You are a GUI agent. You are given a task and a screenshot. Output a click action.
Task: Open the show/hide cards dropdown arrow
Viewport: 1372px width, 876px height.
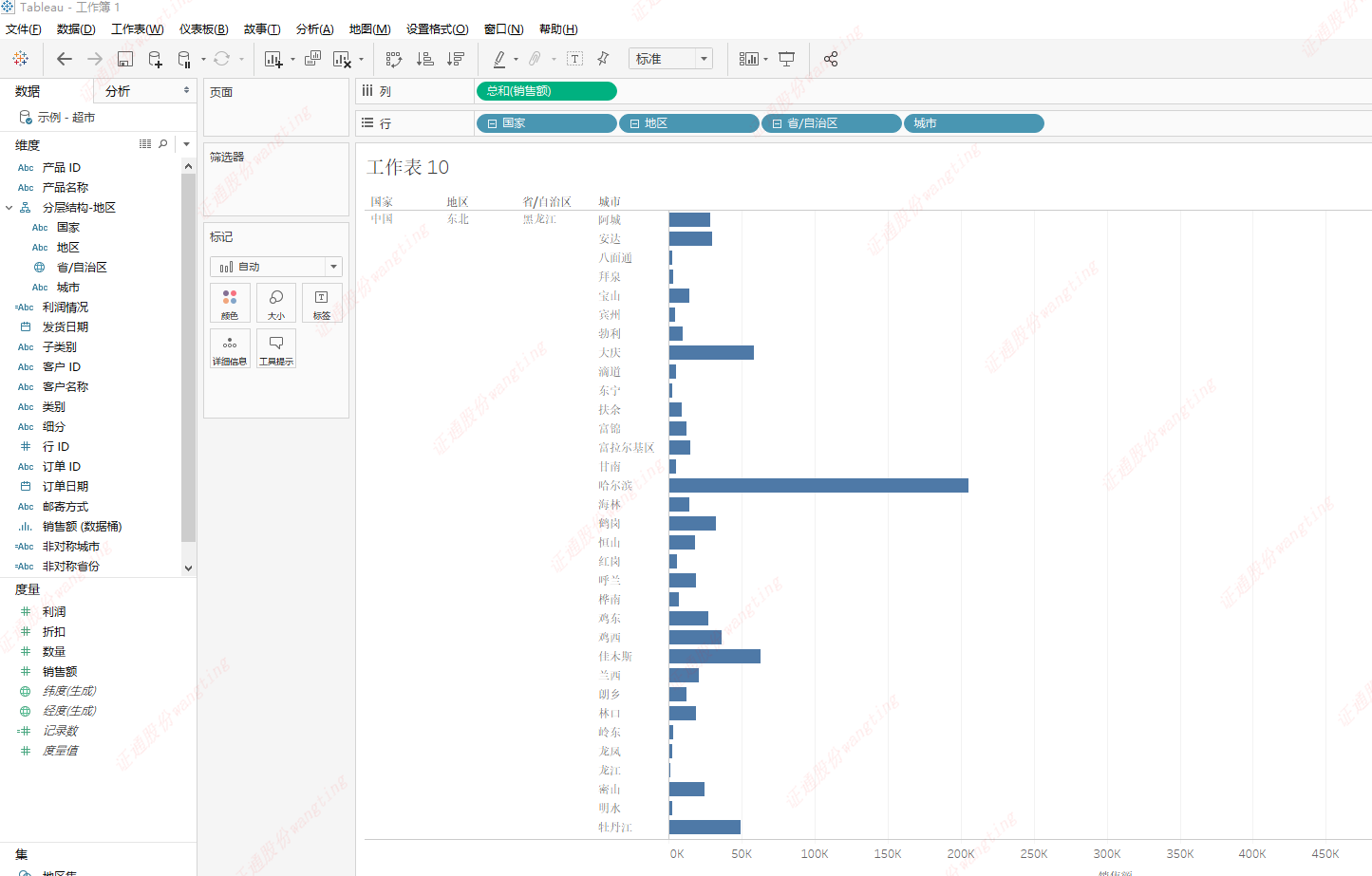click(x=766, y=60)
